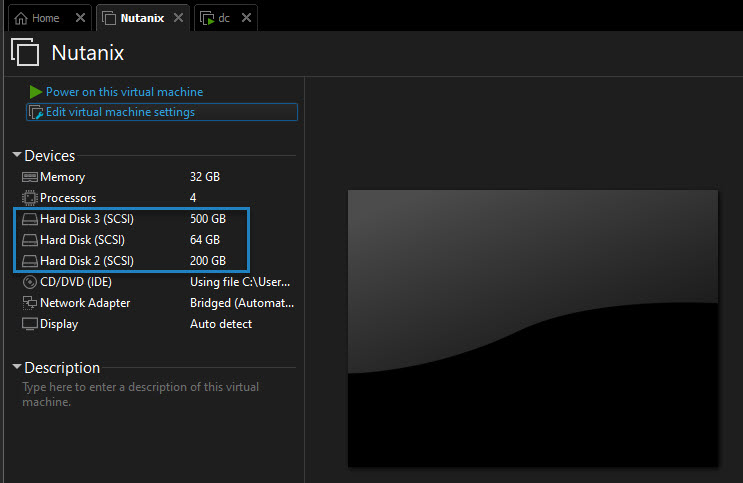Select the Memory chip icon

tap(29, 177)
